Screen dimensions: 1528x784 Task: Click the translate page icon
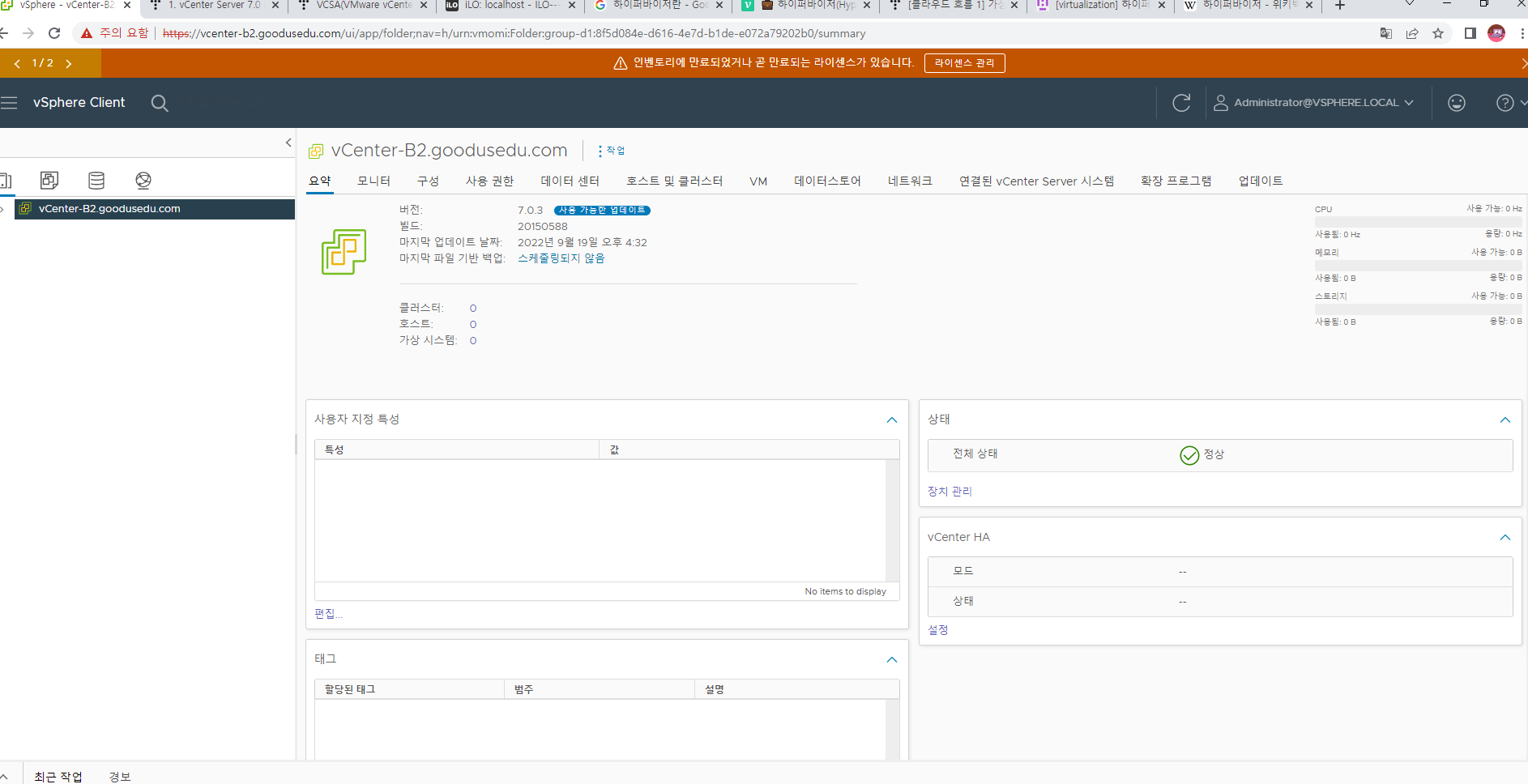(1386, 33)
